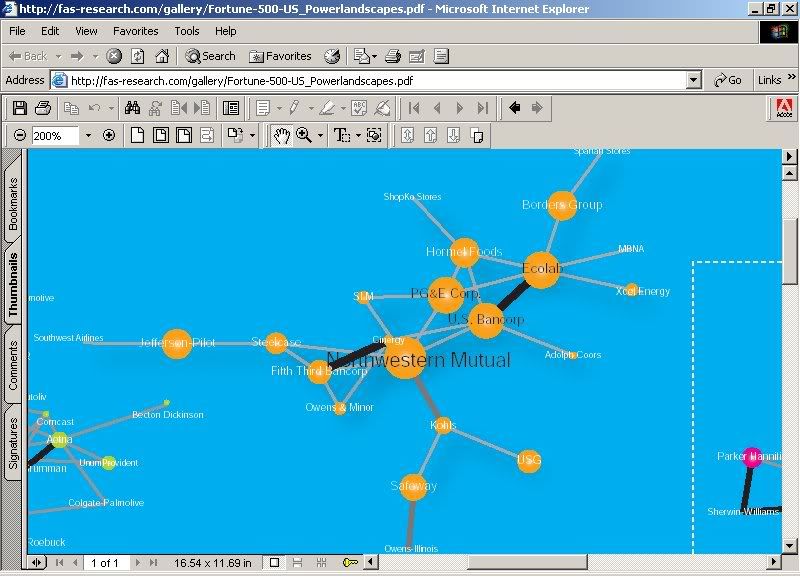Click the Zoom In plus button

point(109,135)
